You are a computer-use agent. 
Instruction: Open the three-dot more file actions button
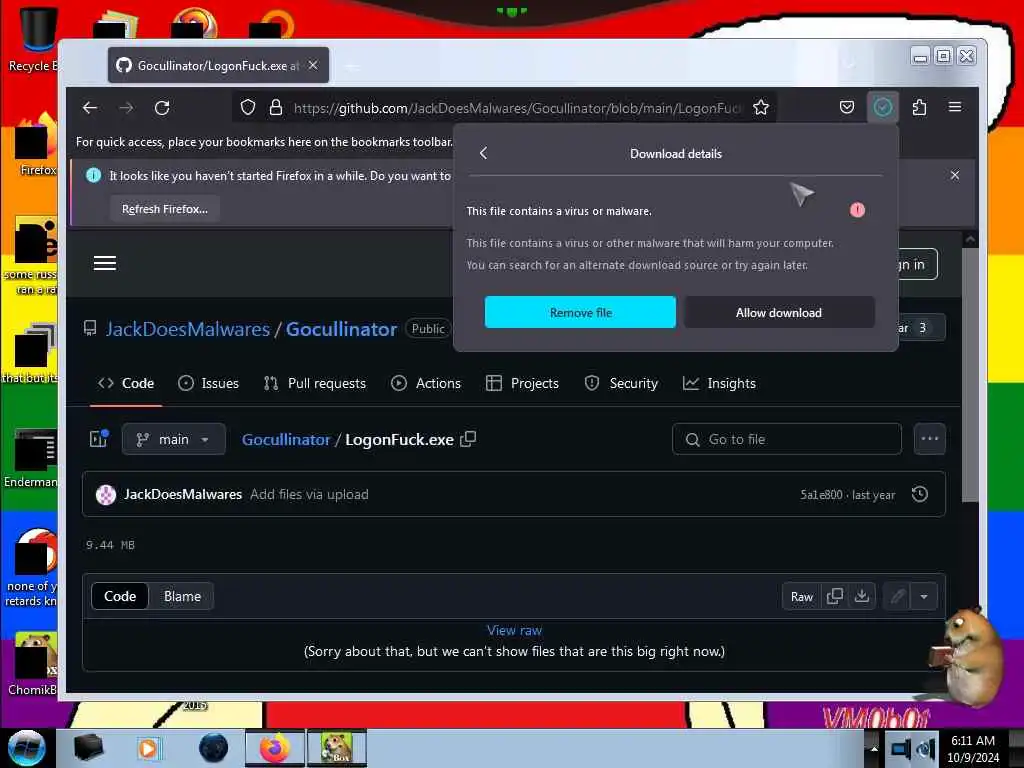point(929,439)
